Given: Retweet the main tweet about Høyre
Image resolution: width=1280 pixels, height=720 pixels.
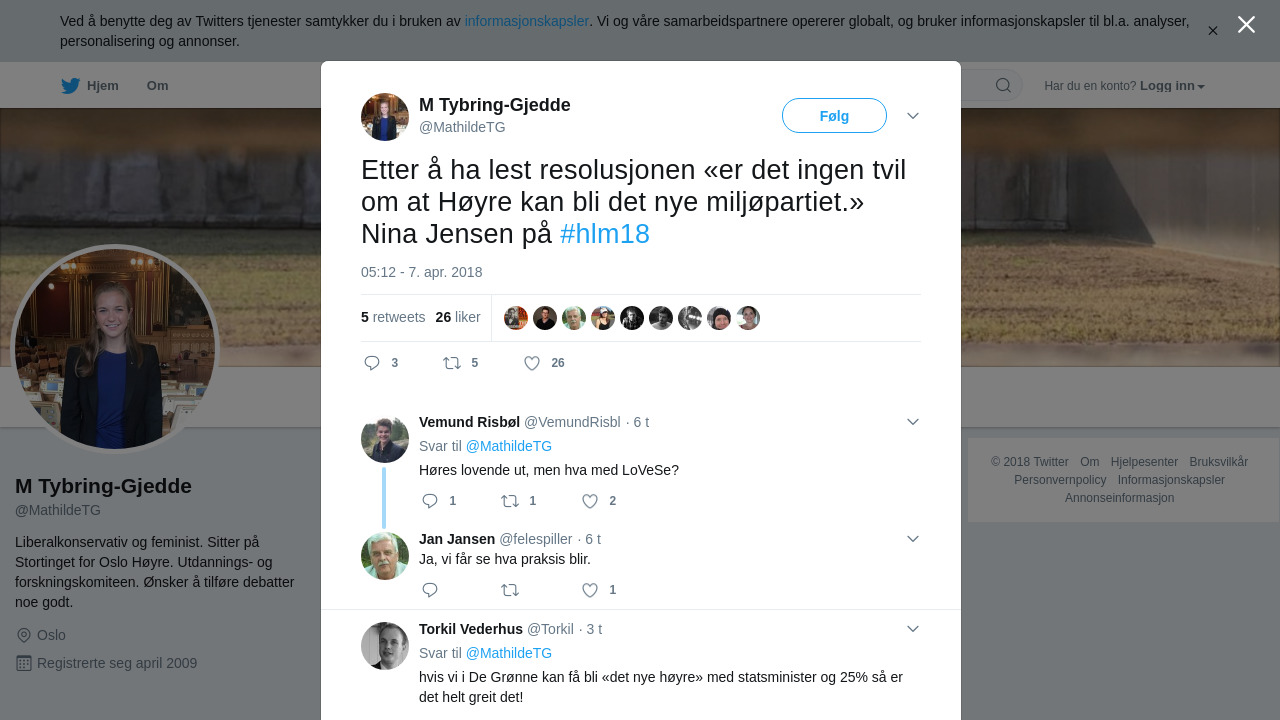Looking at the screenshot, I should click(x=452, y=363).
